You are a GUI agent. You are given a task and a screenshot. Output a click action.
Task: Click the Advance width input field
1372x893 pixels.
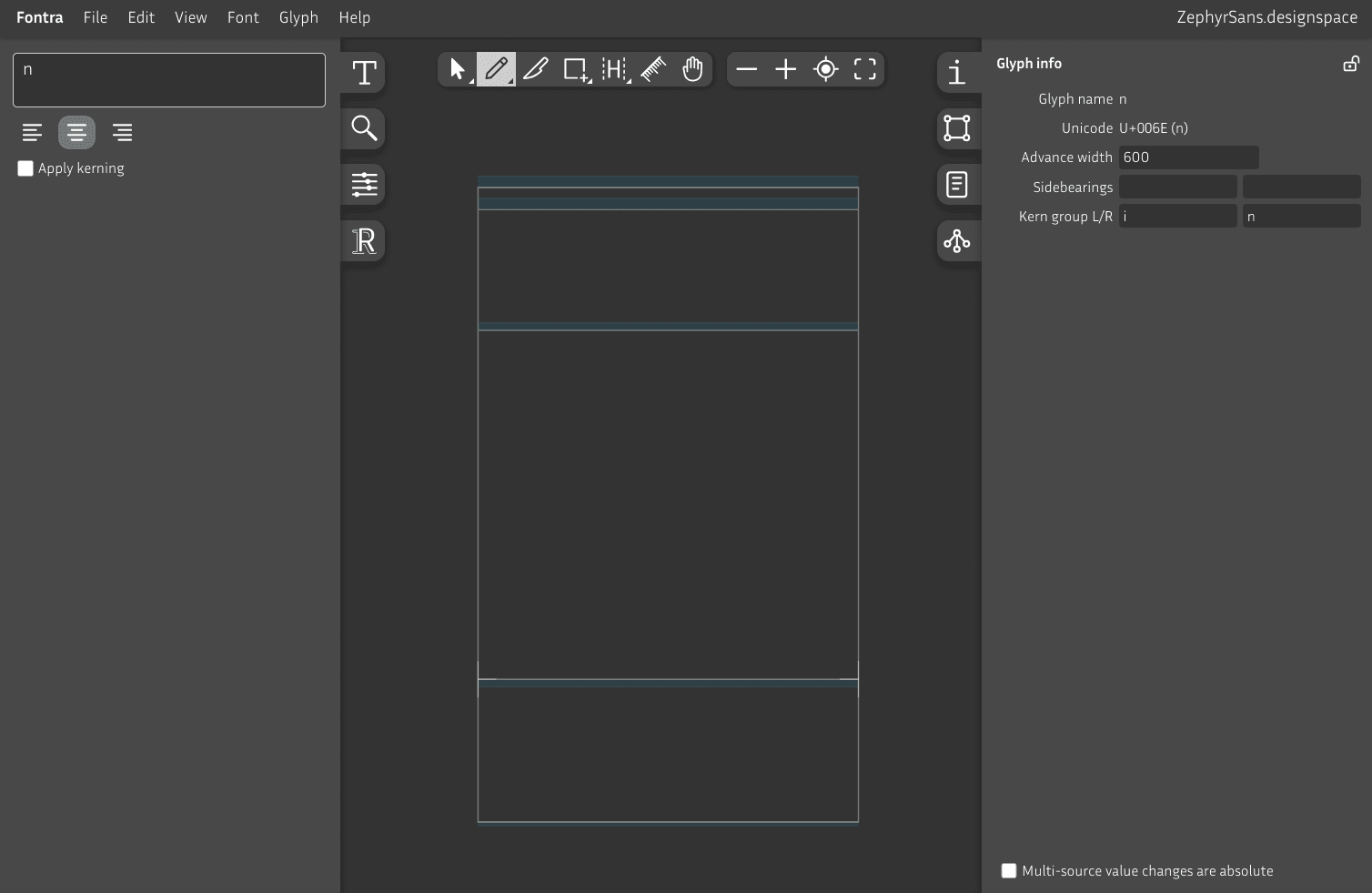pyautogui.click(x=1189, y=157)
